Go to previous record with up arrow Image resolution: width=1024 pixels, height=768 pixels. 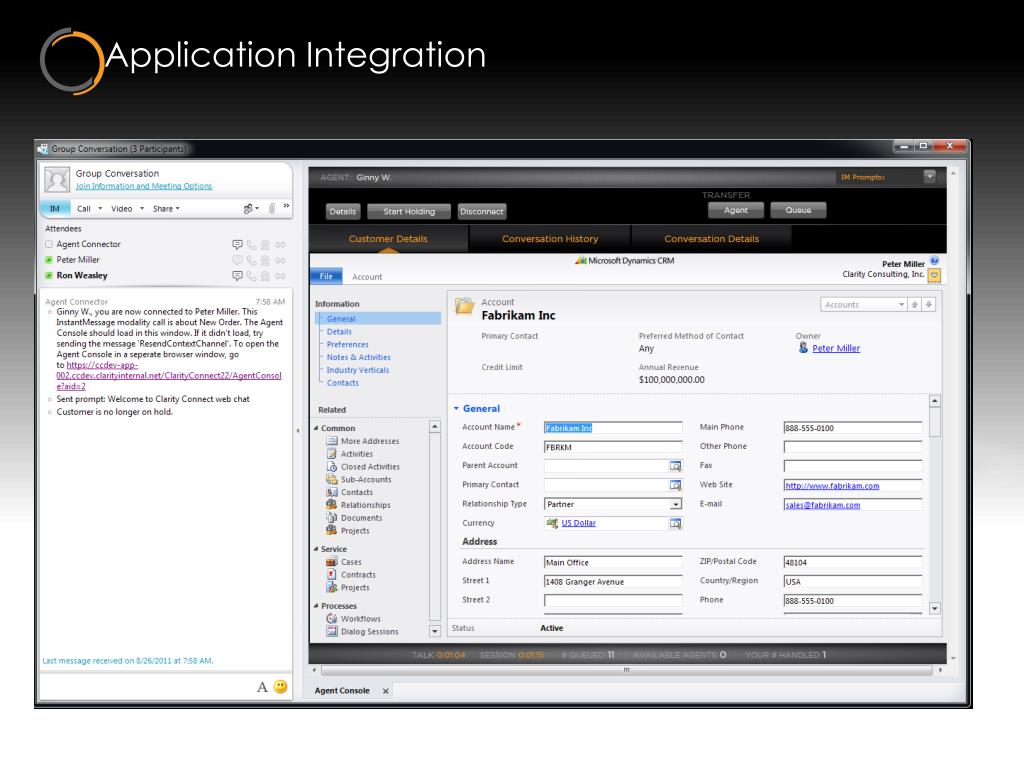914,305
